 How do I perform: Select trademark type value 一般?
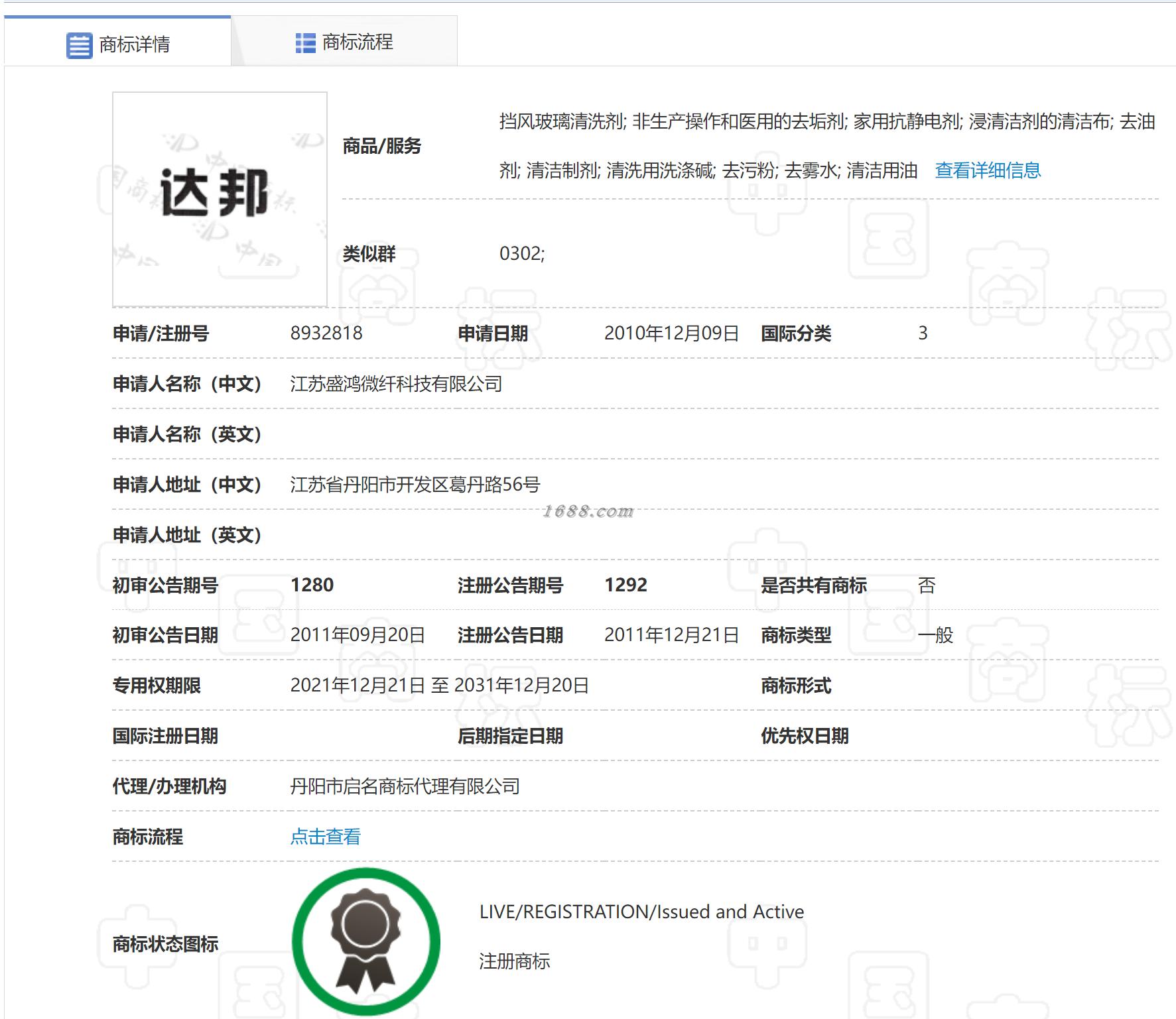935,635
